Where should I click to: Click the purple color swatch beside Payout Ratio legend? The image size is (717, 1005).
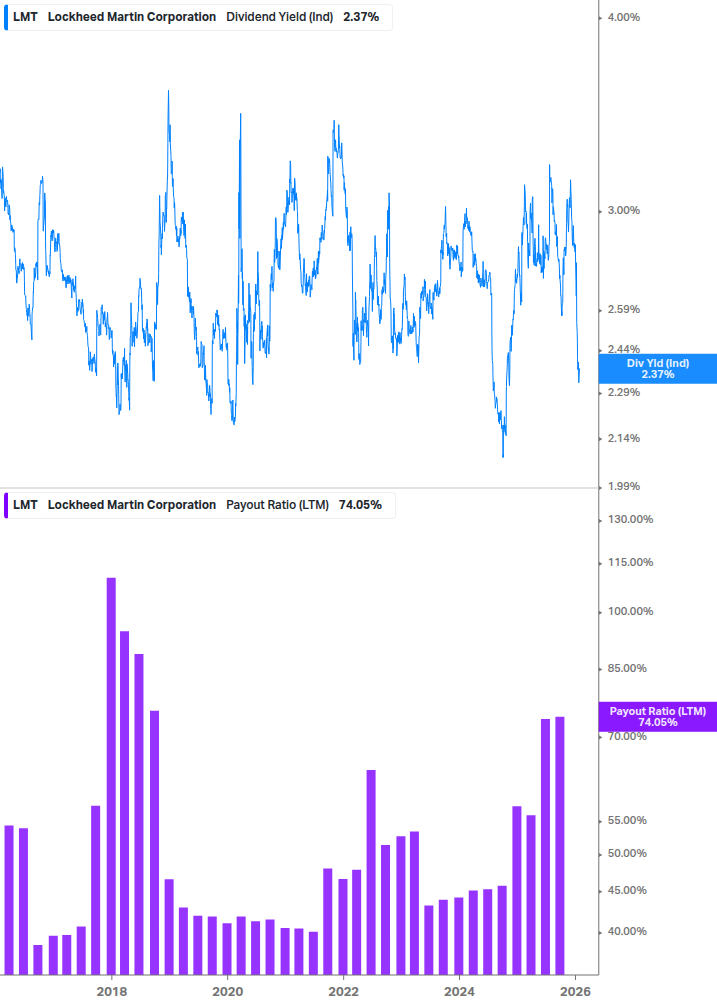(5, 505)
